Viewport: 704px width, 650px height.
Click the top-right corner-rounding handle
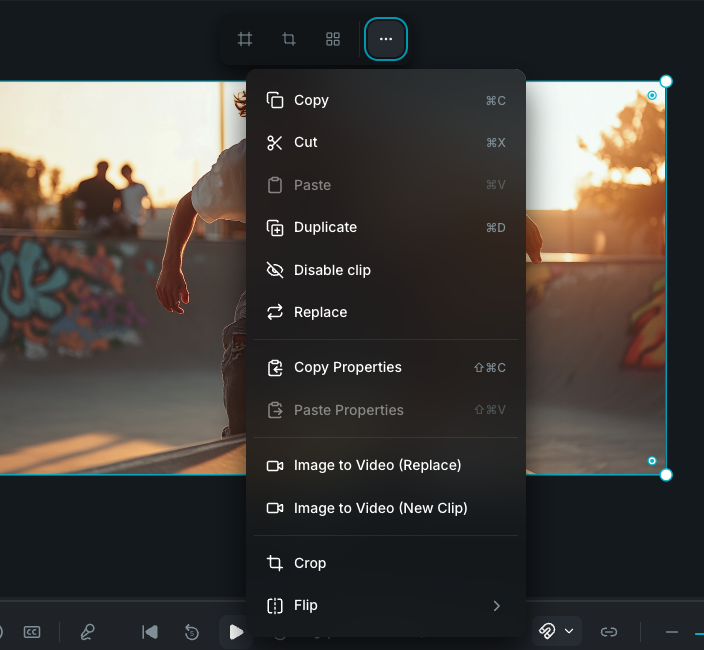click(652, 95)
